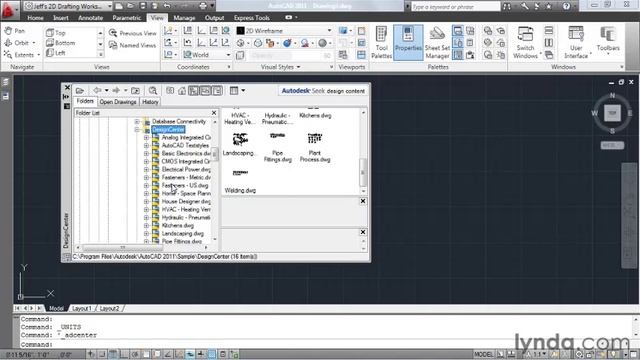Expand the Analog Integrated Circuits drawing node

146,138
